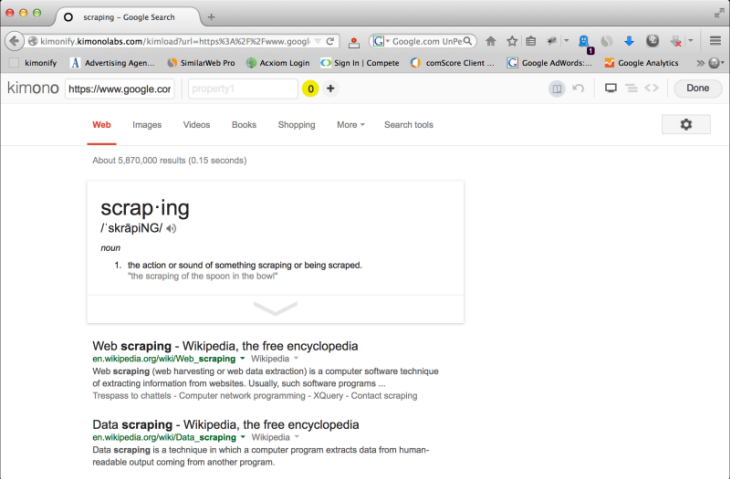This screenshot has height=479, width=730.
Task: Click the Firefox home icon
Action: point(491,41)
